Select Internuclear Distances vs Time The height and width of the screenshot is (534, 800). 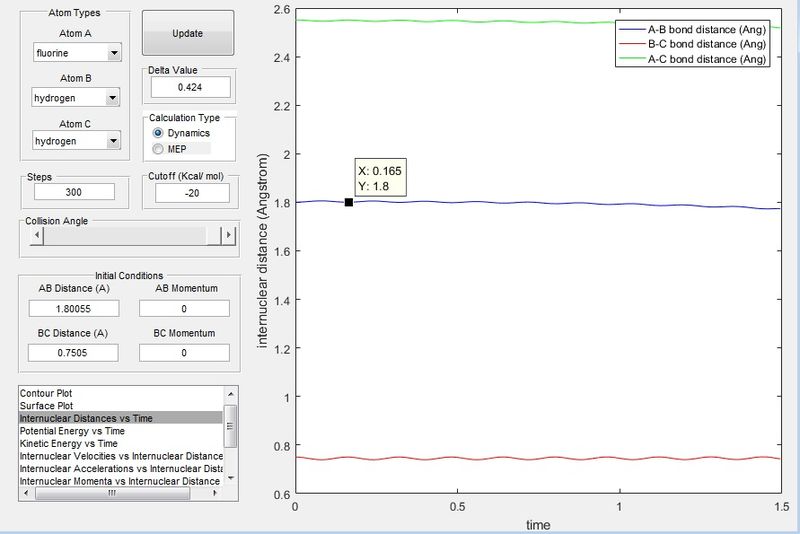tap(121, 418)
